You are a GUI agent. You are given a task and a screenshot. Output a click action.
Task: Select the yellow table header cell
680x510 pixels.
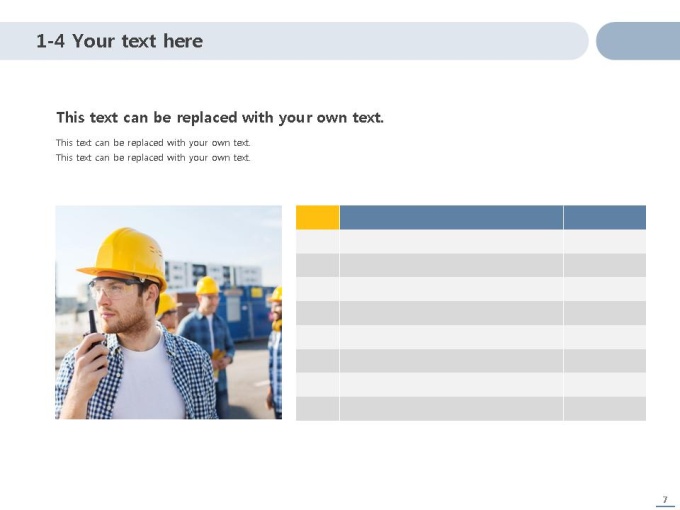pyautogui.click(x=317, y=217)
